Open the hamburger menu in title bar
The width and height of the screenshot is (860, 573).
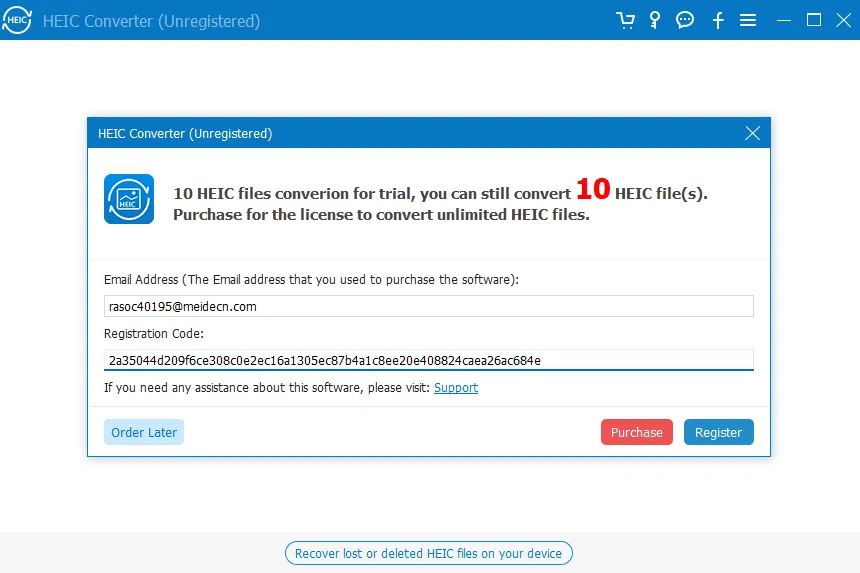pyautogui.click(x=748, y=20)
